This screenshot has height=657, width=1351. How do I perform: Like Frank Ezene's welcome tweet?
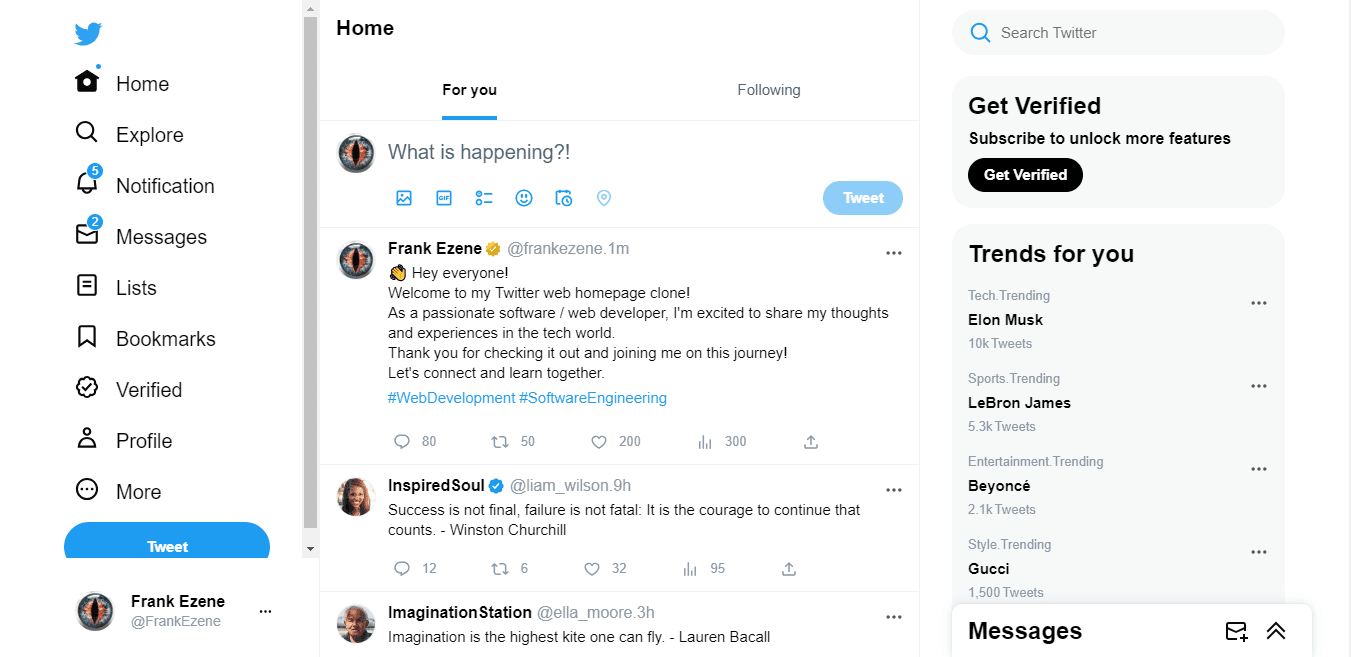point(599,442)
